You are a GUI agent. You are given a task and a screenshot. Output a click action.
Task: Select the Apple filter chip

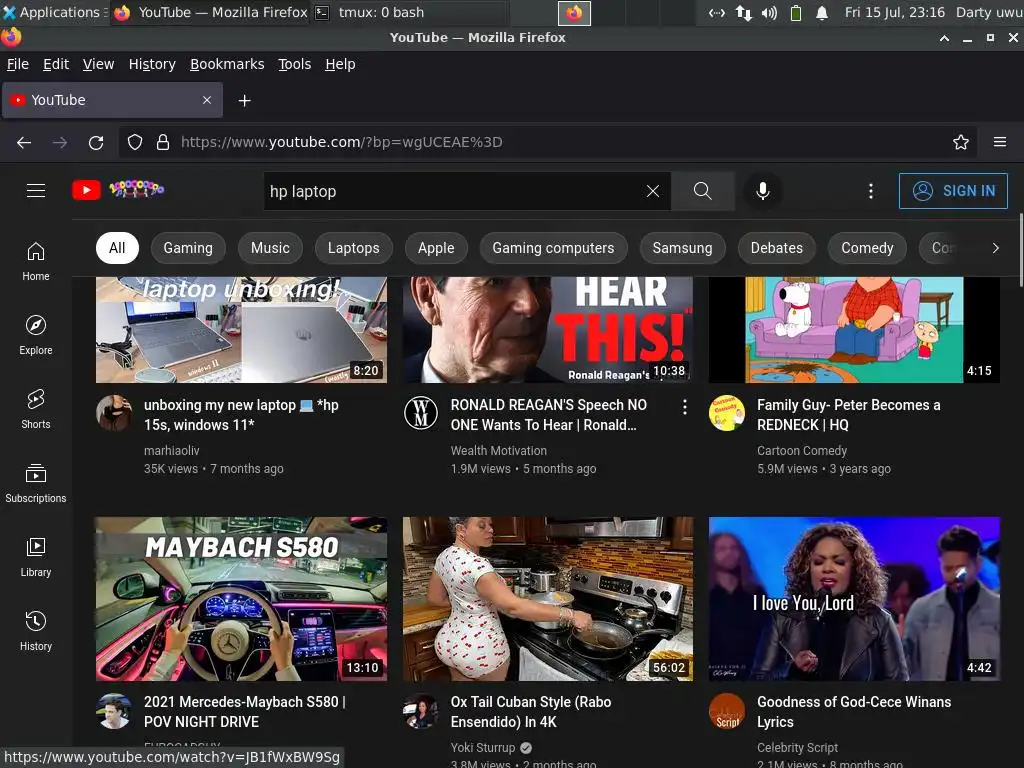point(436,248)
